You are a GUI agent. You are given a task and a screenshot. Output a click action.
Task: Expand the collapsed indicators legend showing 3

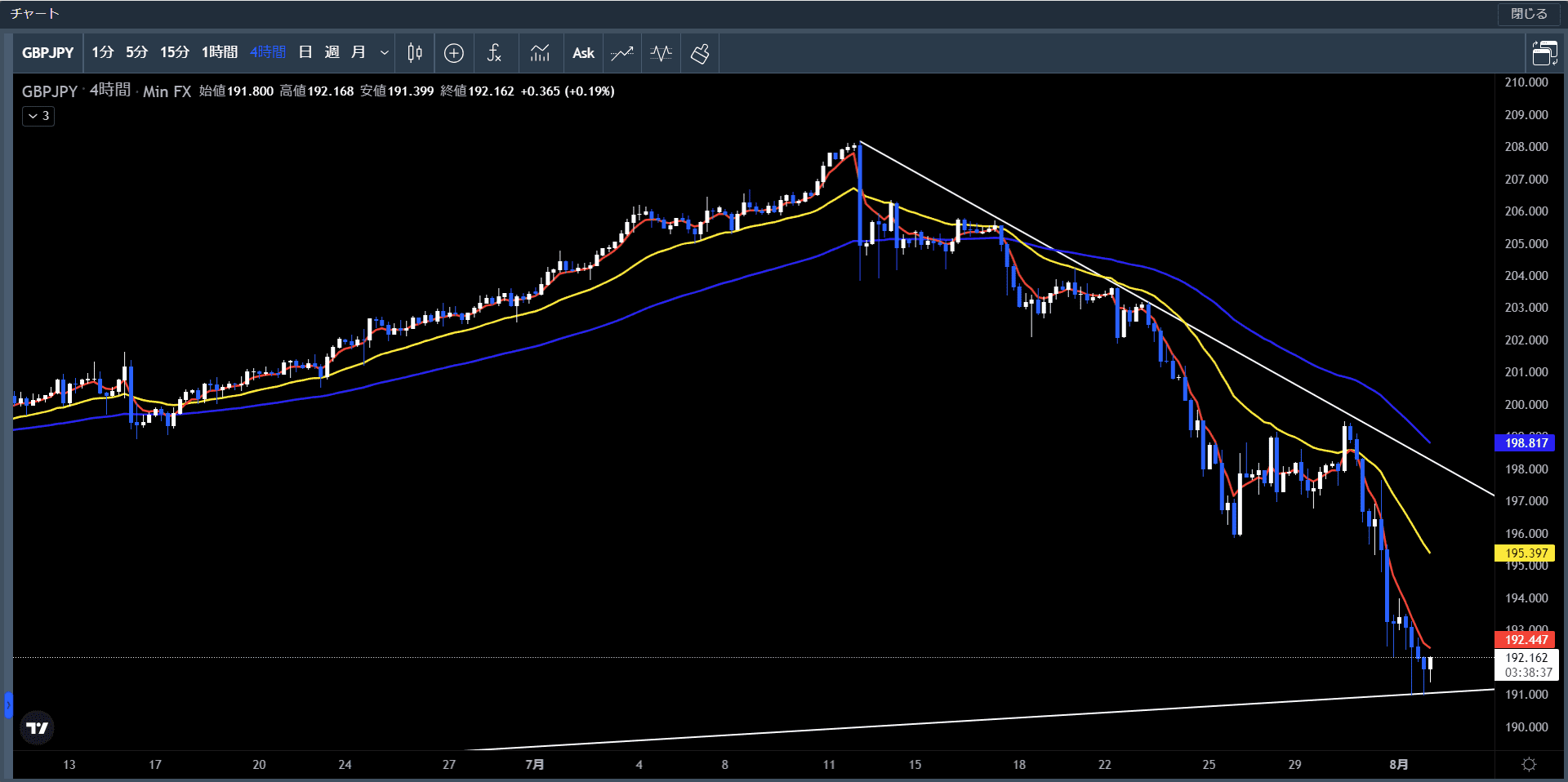pyautogui.click(x=38, y=116)
